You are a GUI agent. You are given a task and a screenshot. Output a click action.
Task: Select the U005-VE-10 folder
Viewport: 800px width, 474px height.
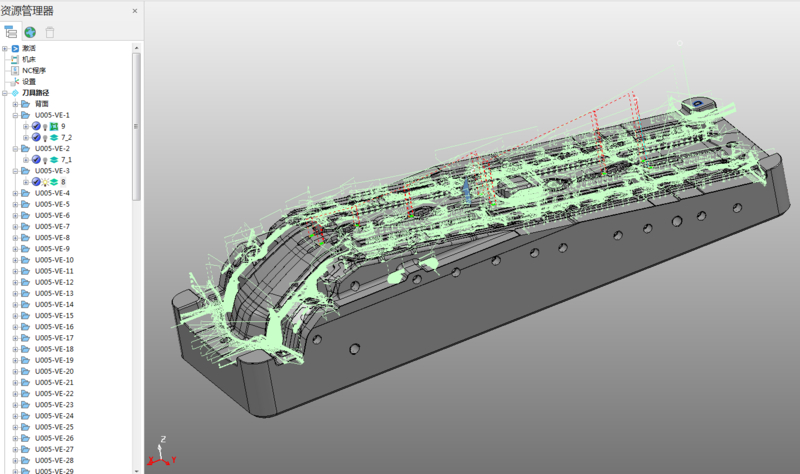(54, 260)
